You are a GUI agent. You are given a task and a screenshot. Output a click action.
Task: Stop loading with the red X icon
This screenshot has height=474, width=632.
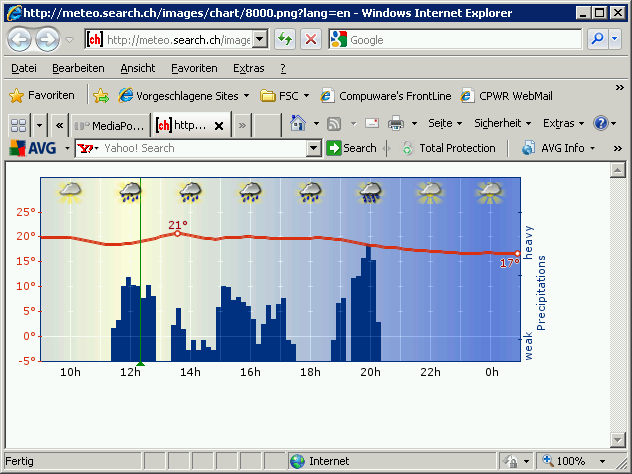click(310, 40)
